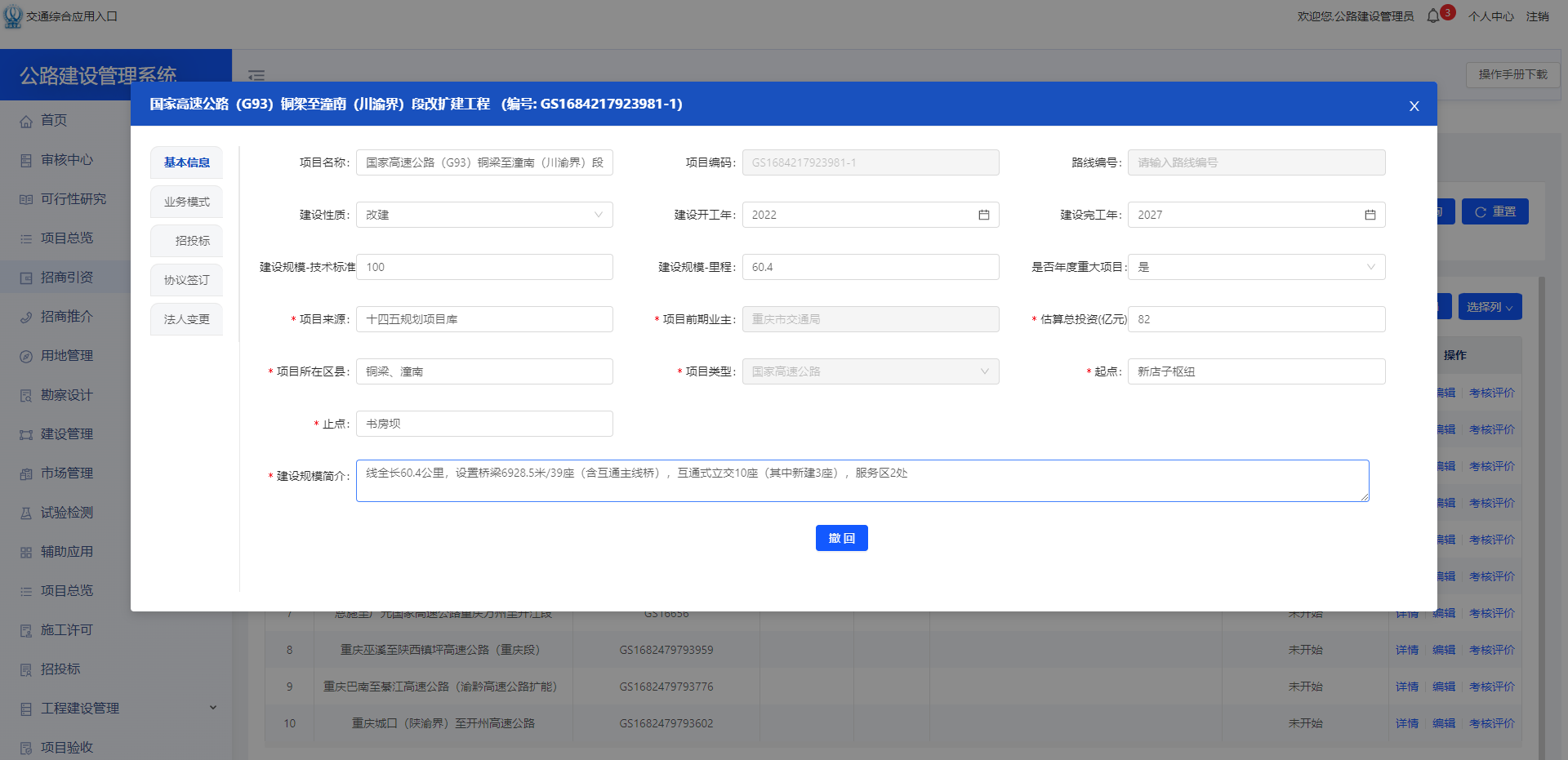
Task: Switch to the 基本信息 tab
Action: tap(186, 162)
